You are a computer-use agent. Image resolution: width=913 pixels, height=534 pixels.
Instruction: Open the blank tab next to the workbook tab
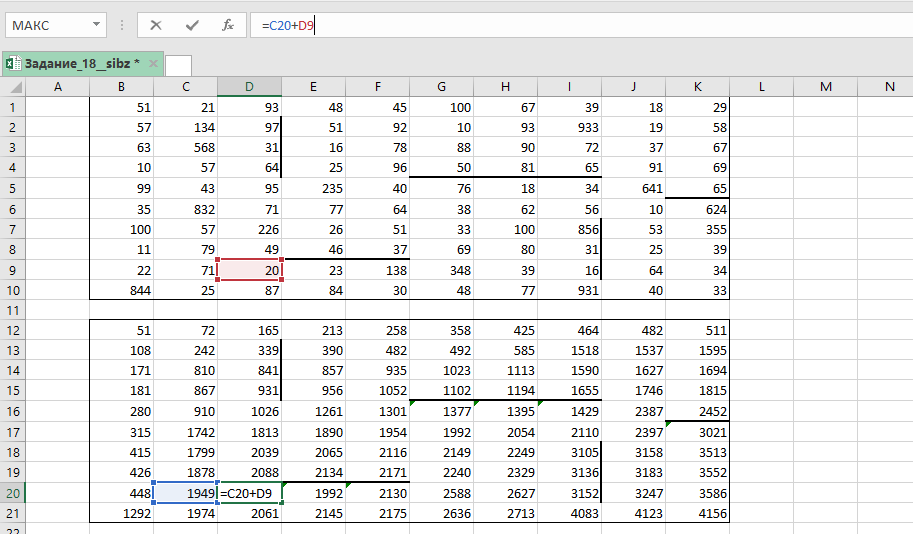(178, 65)
